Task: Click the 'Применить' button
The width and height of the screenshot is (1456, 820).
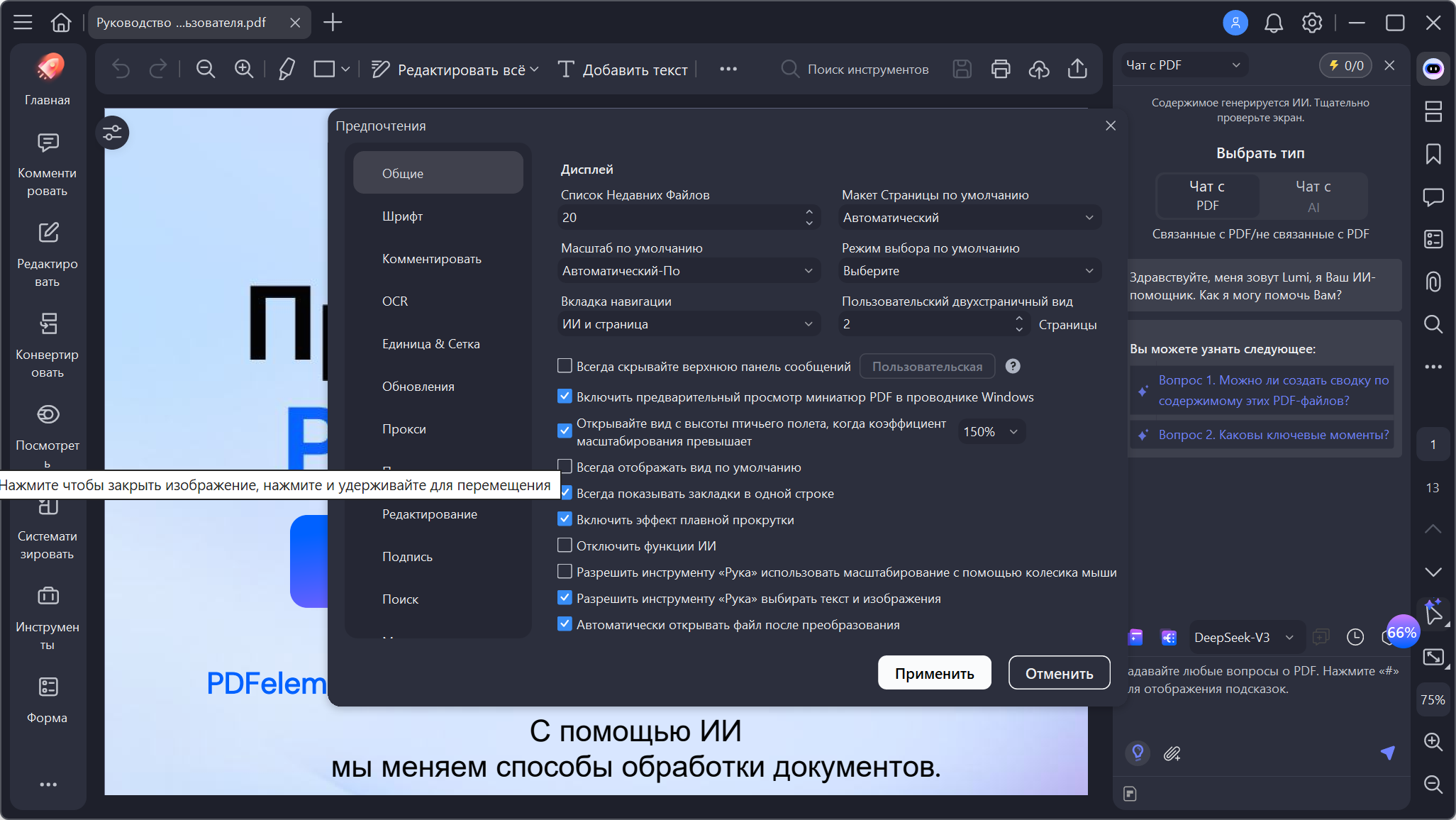Action: coord(934,673)
